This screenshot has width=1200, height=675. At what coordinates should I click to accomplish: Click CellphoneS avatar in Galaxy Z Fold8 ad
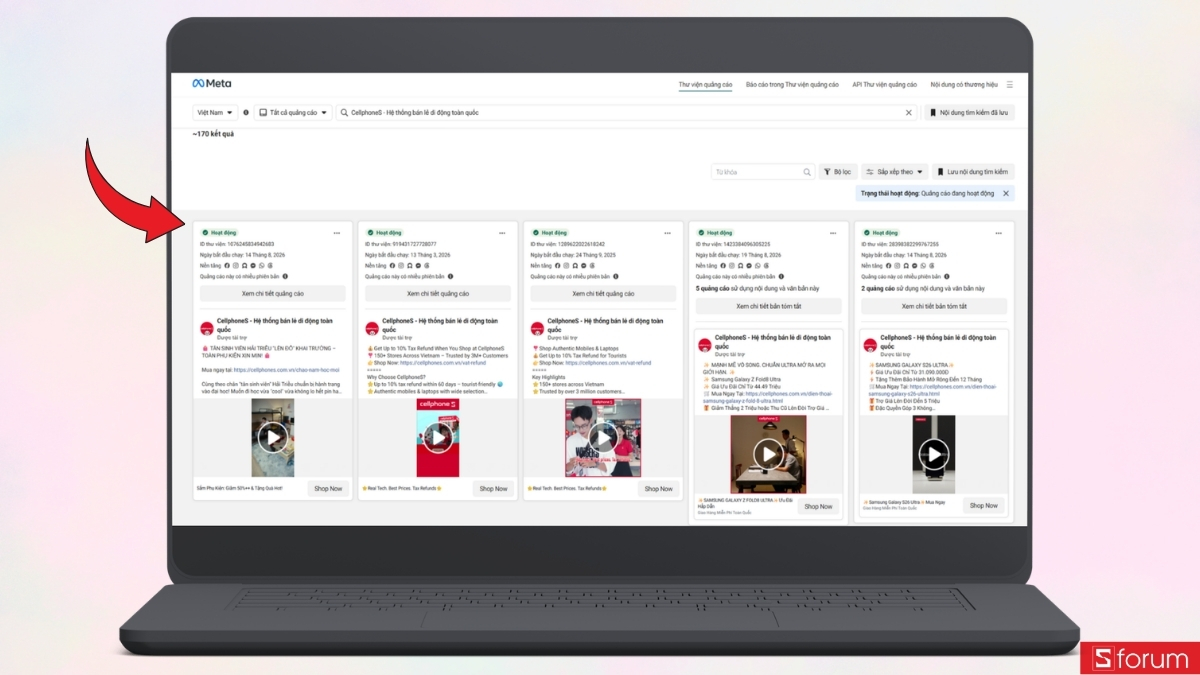coord(704,344)
